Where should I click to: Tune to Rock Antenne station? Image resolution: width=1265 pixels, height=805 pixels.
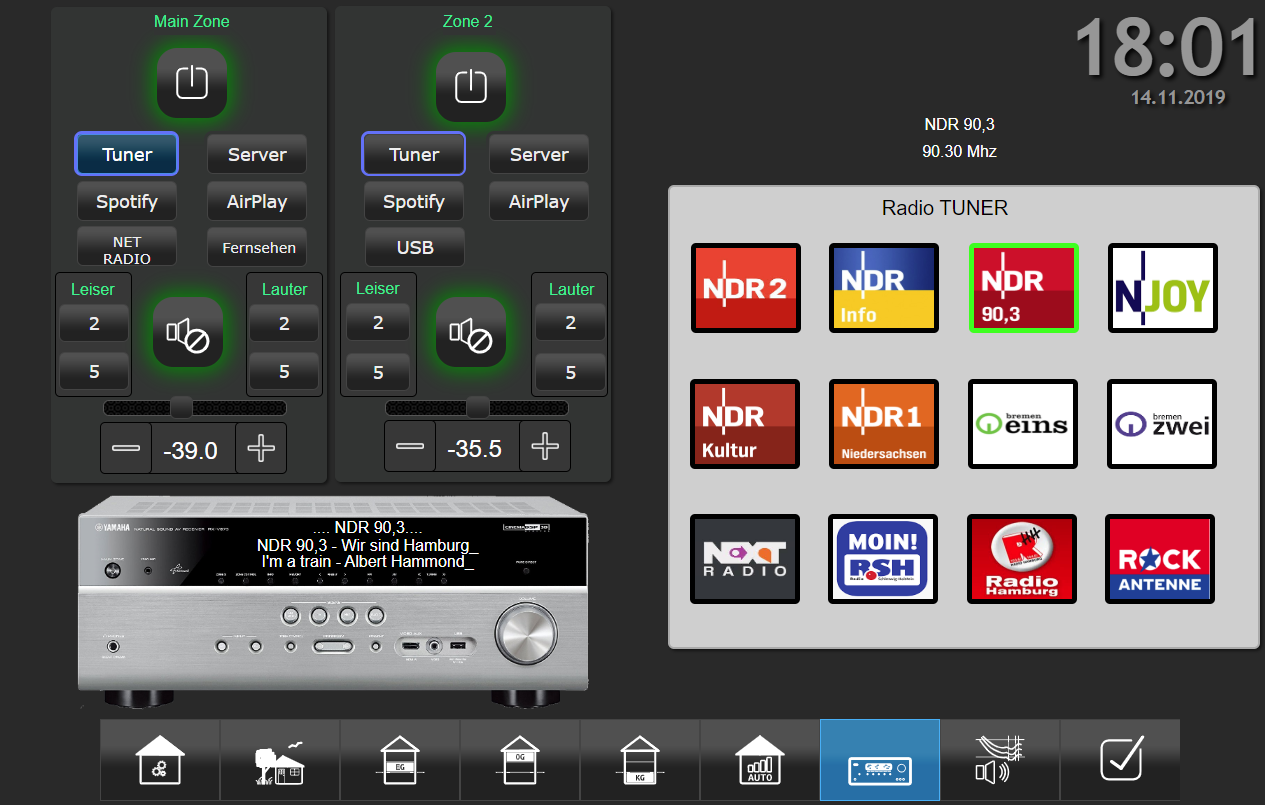coord(1160,559)
